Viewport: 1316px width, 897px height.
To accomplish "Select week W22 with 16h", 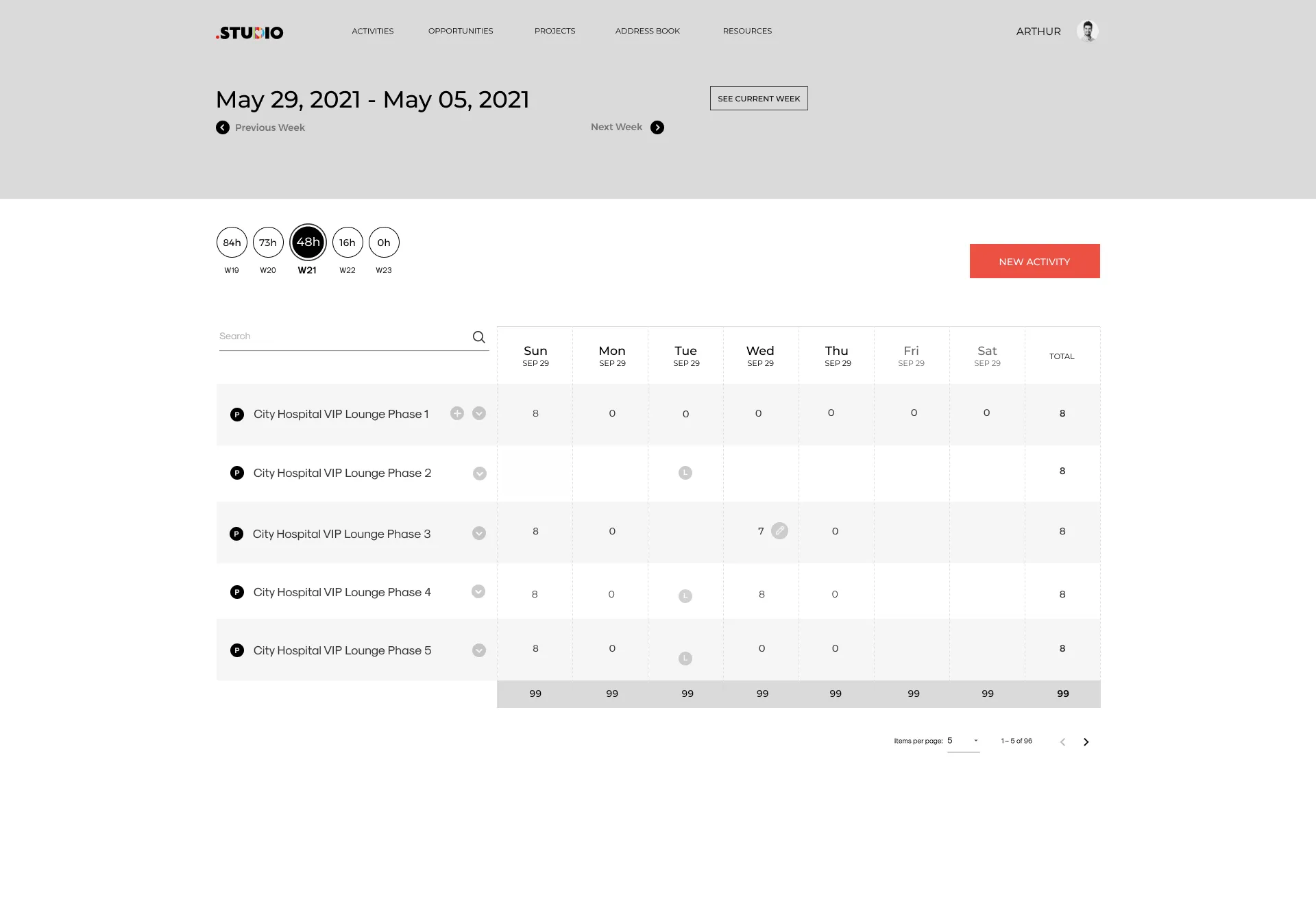I will coord(347,242).
